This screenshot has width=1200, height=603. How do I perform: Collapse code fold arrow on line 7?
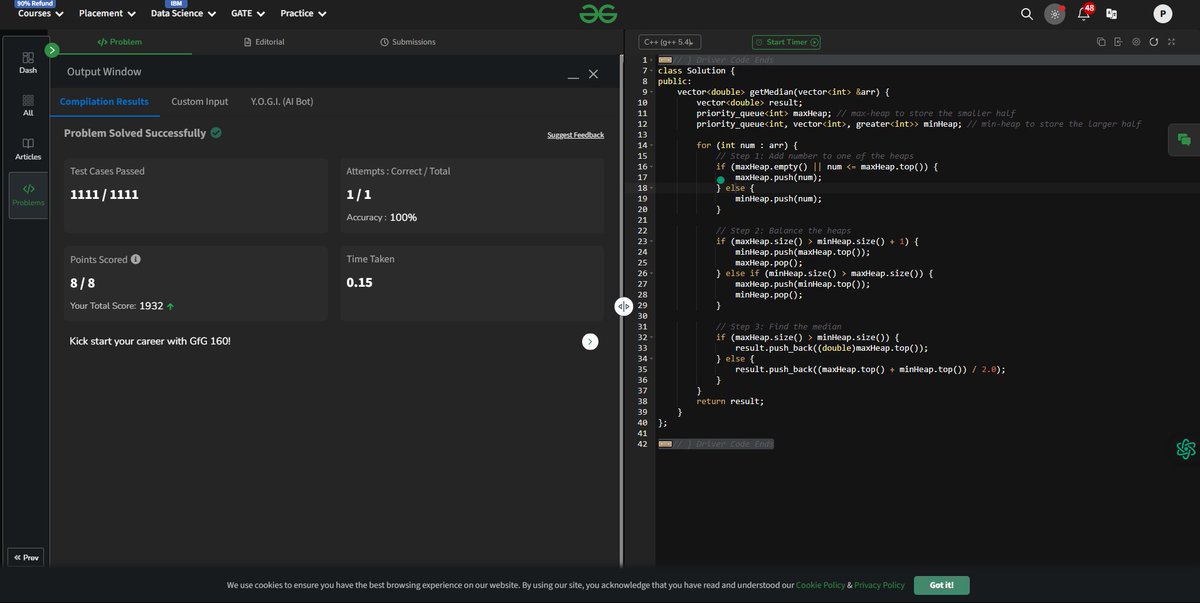pos(651,71)
